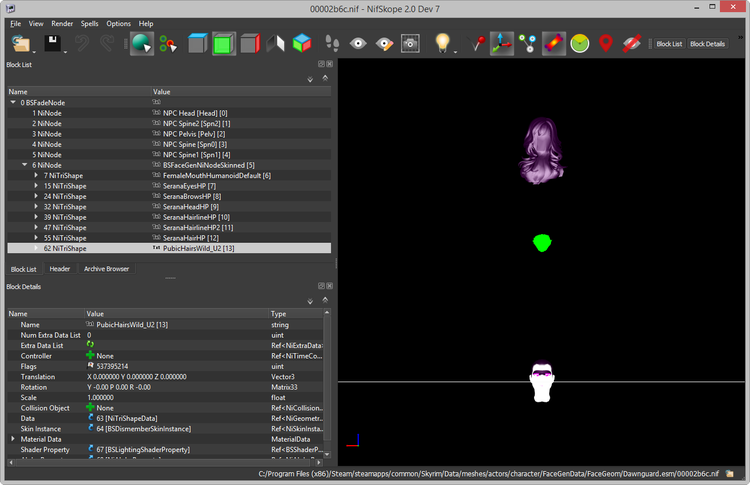Click the Undo arrow in toolbar
This screenshot has width=750, height=485.
82,44
